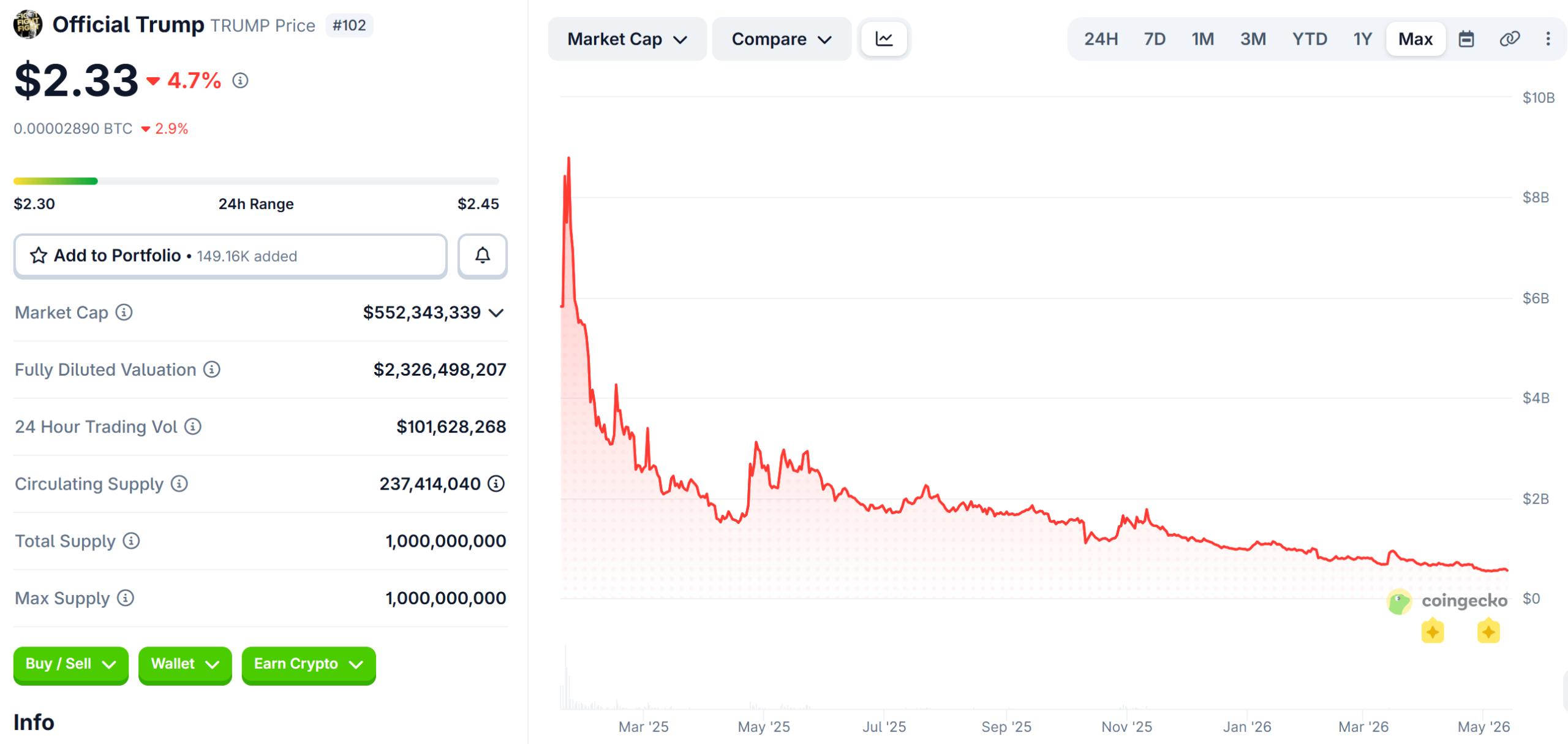
Task: Click the Max Supply value 1,000,000,000
Action: coord(446,598)
